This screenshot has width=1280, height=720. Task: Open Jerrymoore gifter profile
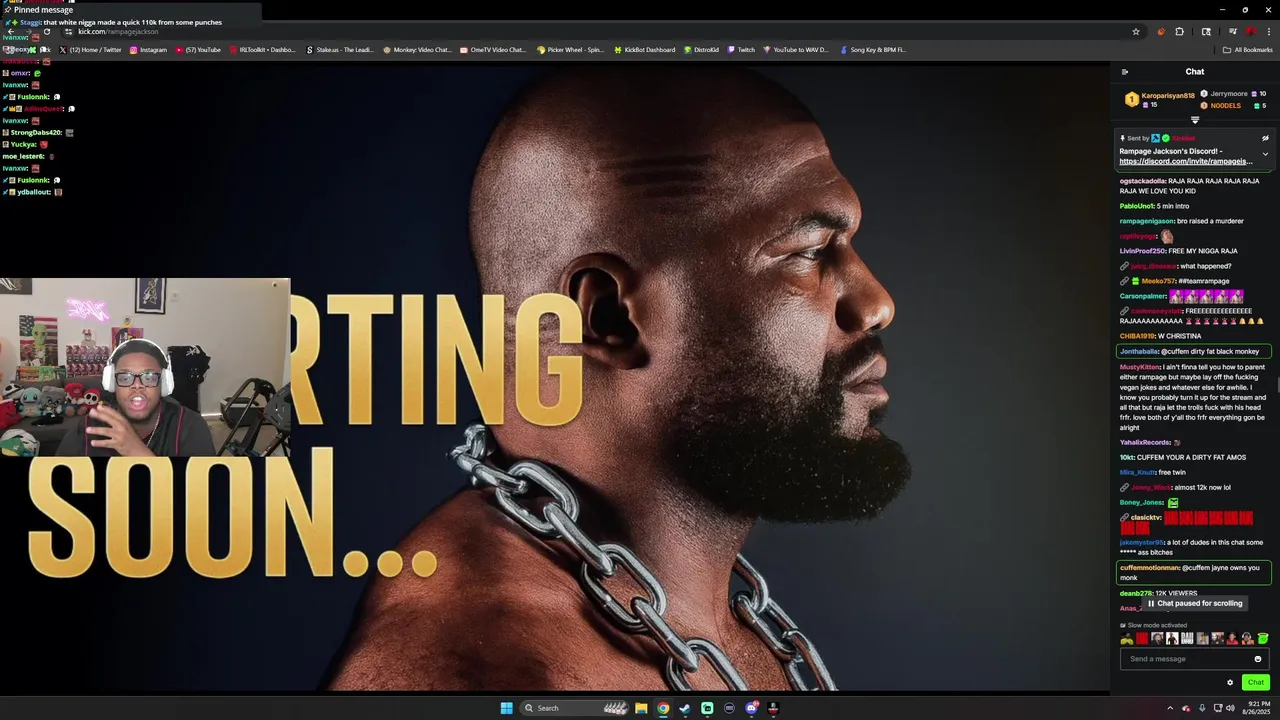[1229, 94]
